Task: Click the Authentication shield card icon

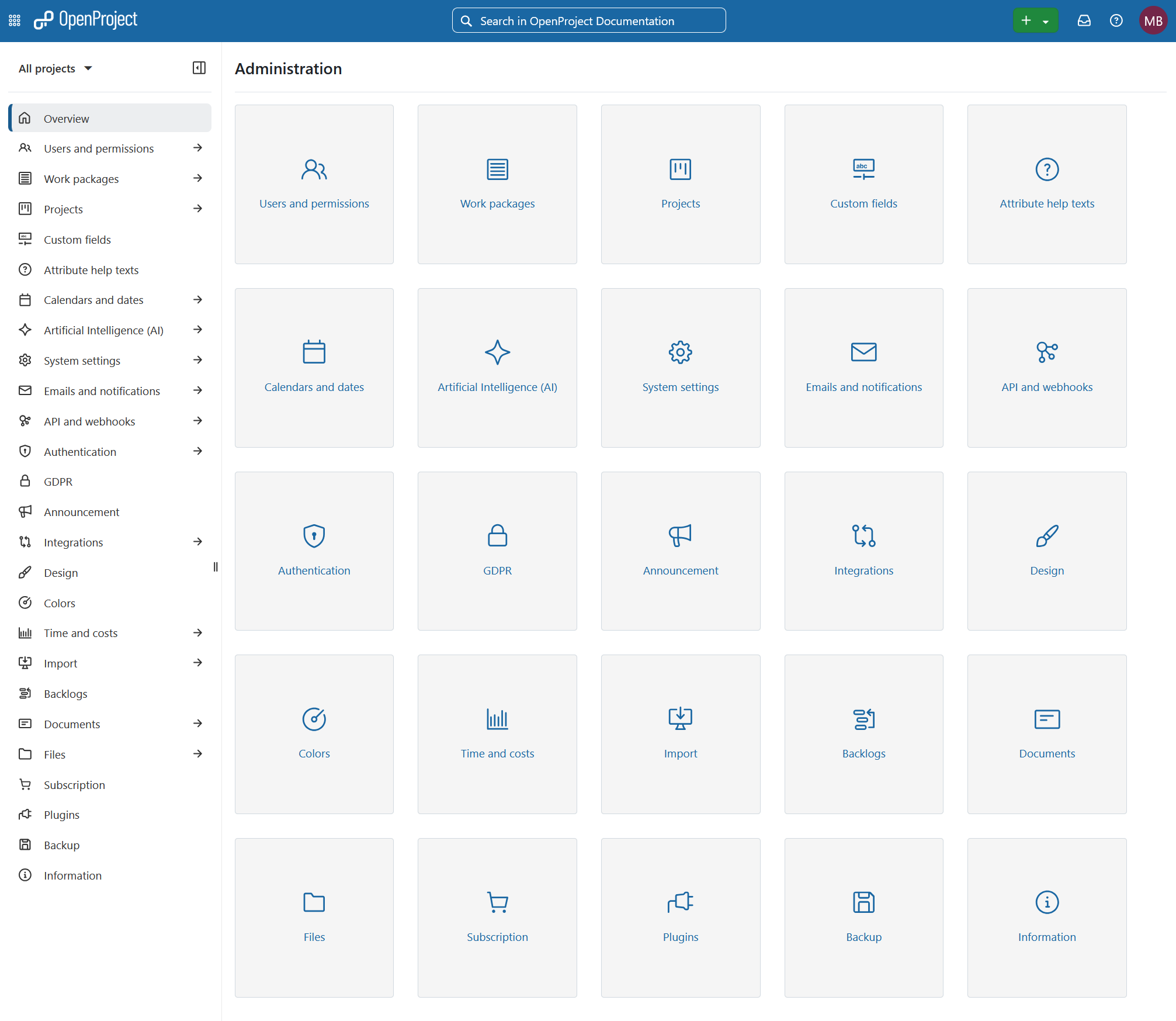Action: 314,536
